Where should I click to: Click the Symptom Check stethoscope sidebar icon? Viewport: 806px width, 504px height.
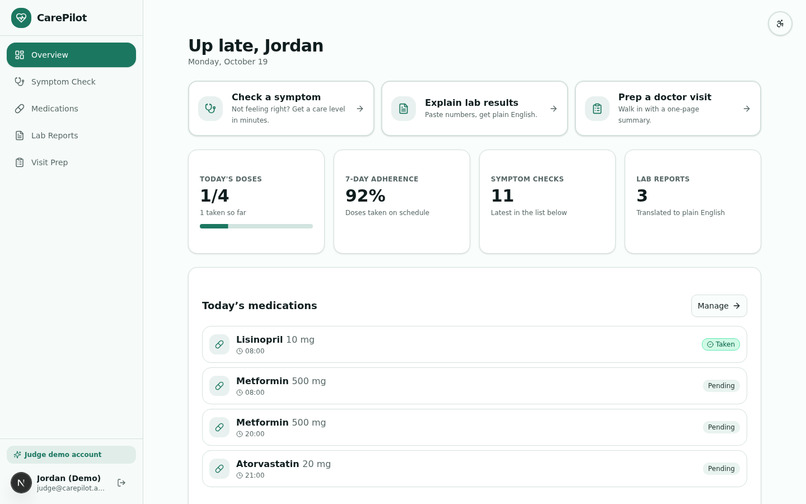pos(20,82)
